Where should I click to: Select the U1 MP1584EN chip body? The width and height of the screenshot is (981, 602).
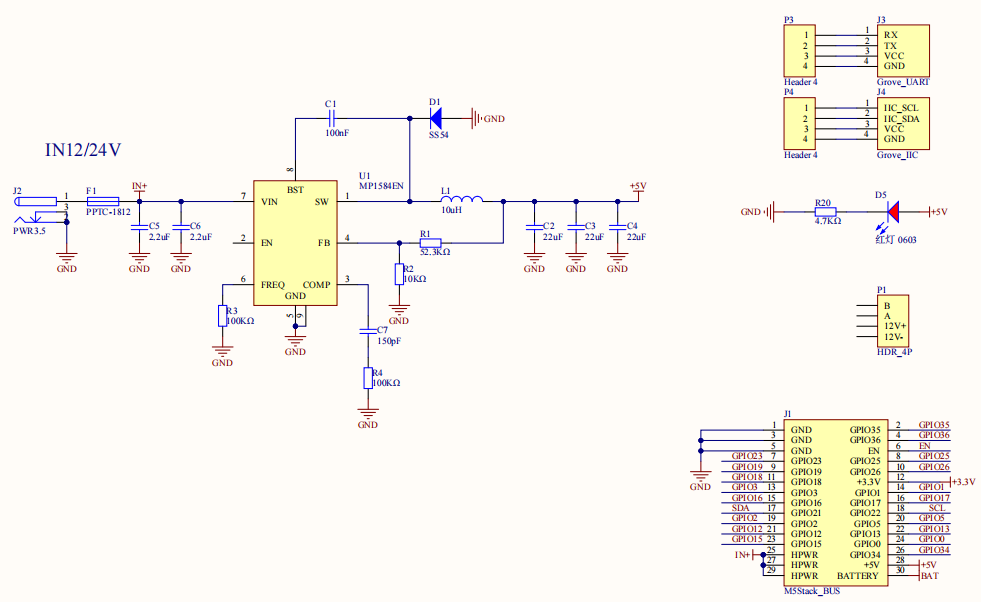tap(294, 240)
